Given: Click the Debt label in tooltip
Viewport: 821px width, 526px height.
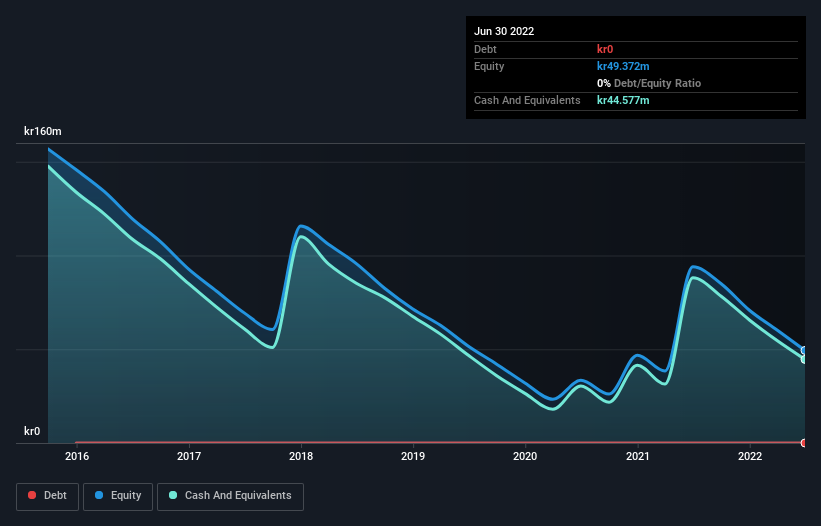Looking at the screenshot, I should pyautogui.click(x=485, y=49).
